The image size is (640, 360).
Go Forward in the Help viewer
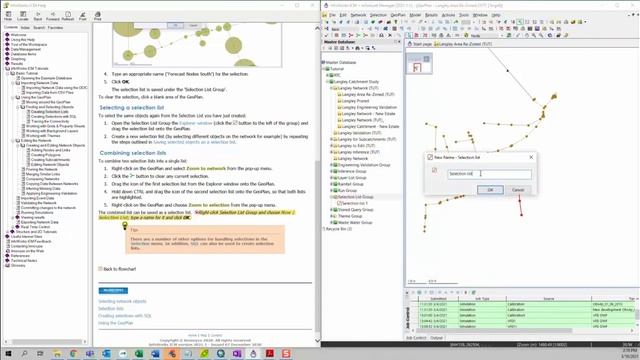(x=53, y=16)
